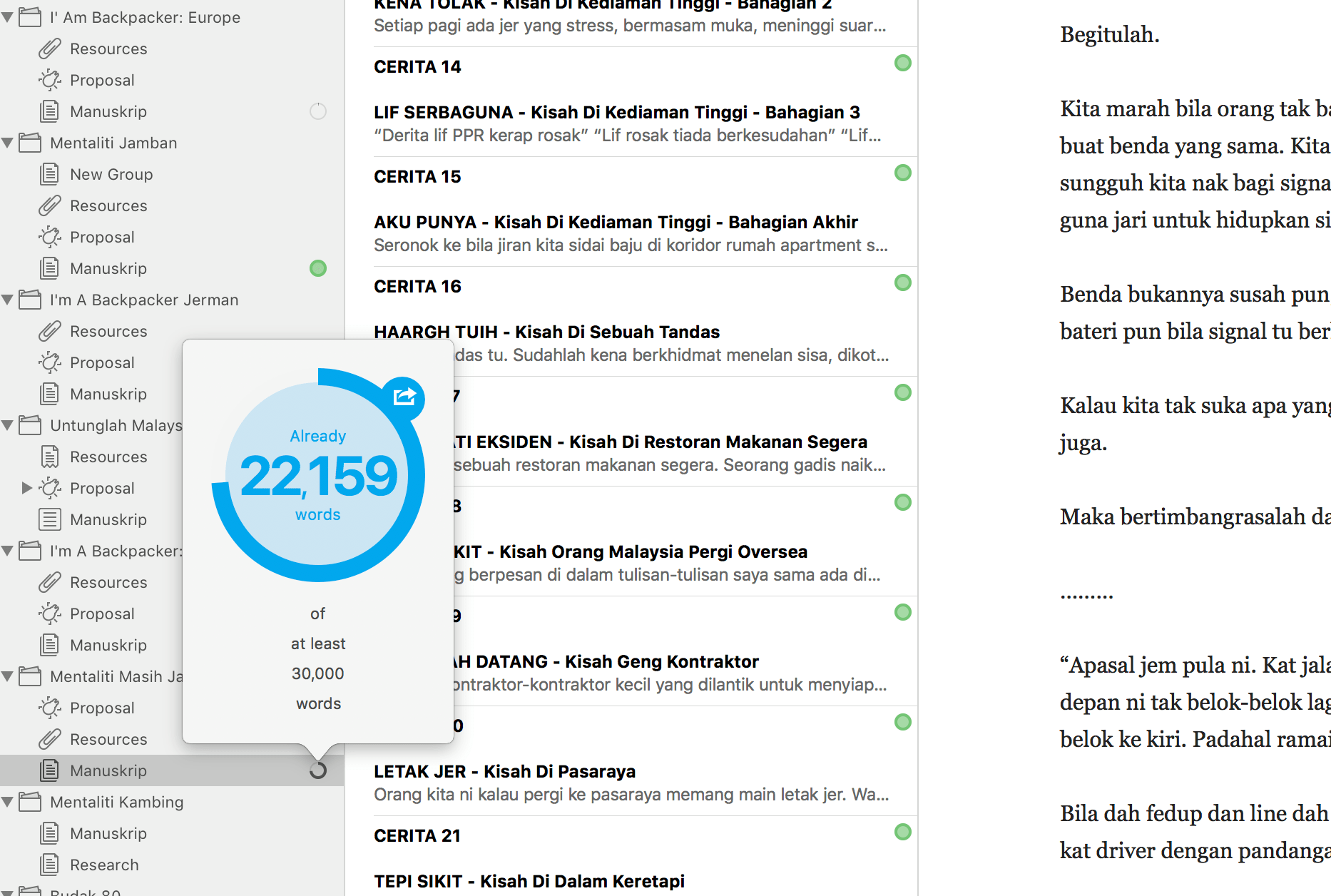
Task: Click green status dot for CERITA 14
Action: pyautogui.click(x=902, y=63)
